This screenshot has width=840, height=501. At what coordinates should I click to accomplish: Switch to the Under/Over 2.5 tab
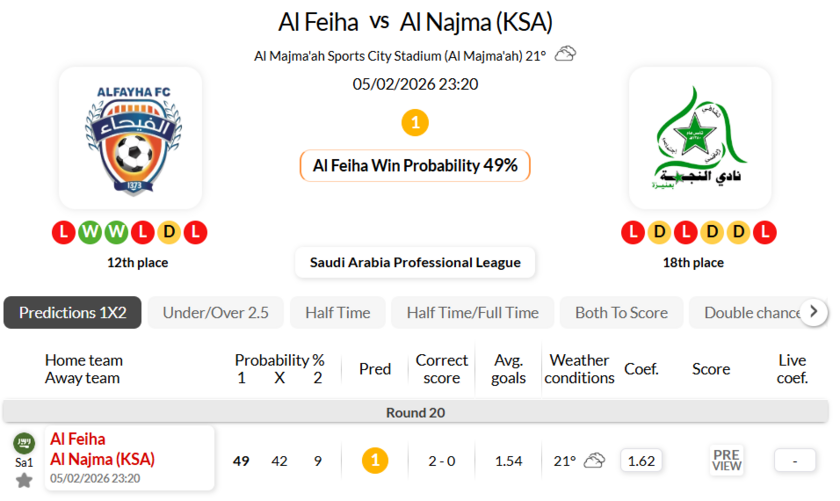pos(216,313)
